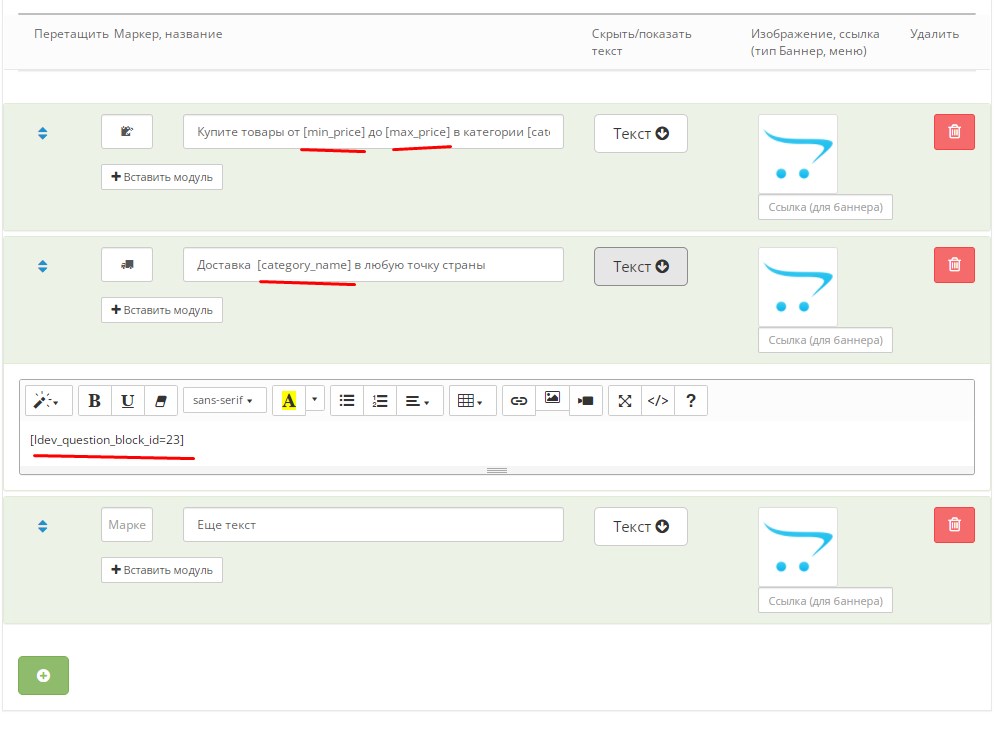Image resolution: width=1004 pixels, height=749 pixels.
Task: Click the eraser remove-formatting icon
Action: 161,401
